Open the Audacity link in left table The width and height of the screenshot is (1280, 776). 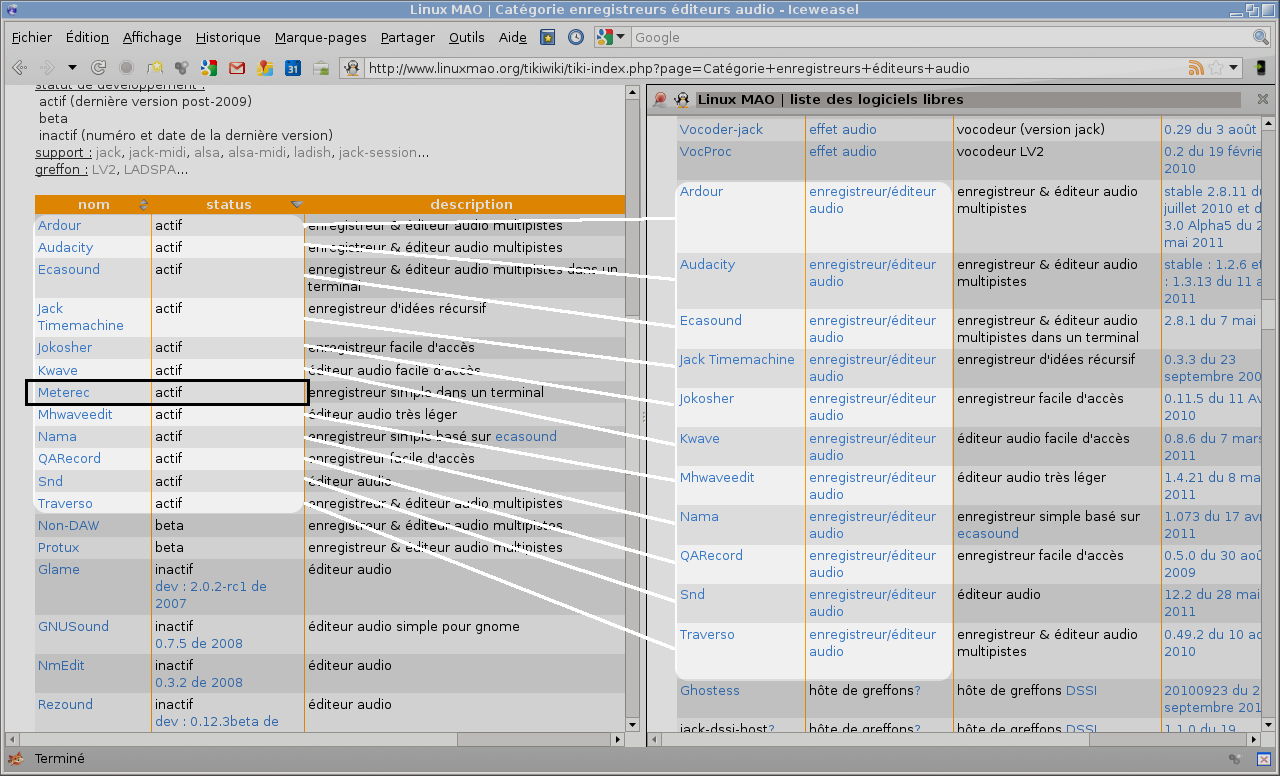(65, 247)
